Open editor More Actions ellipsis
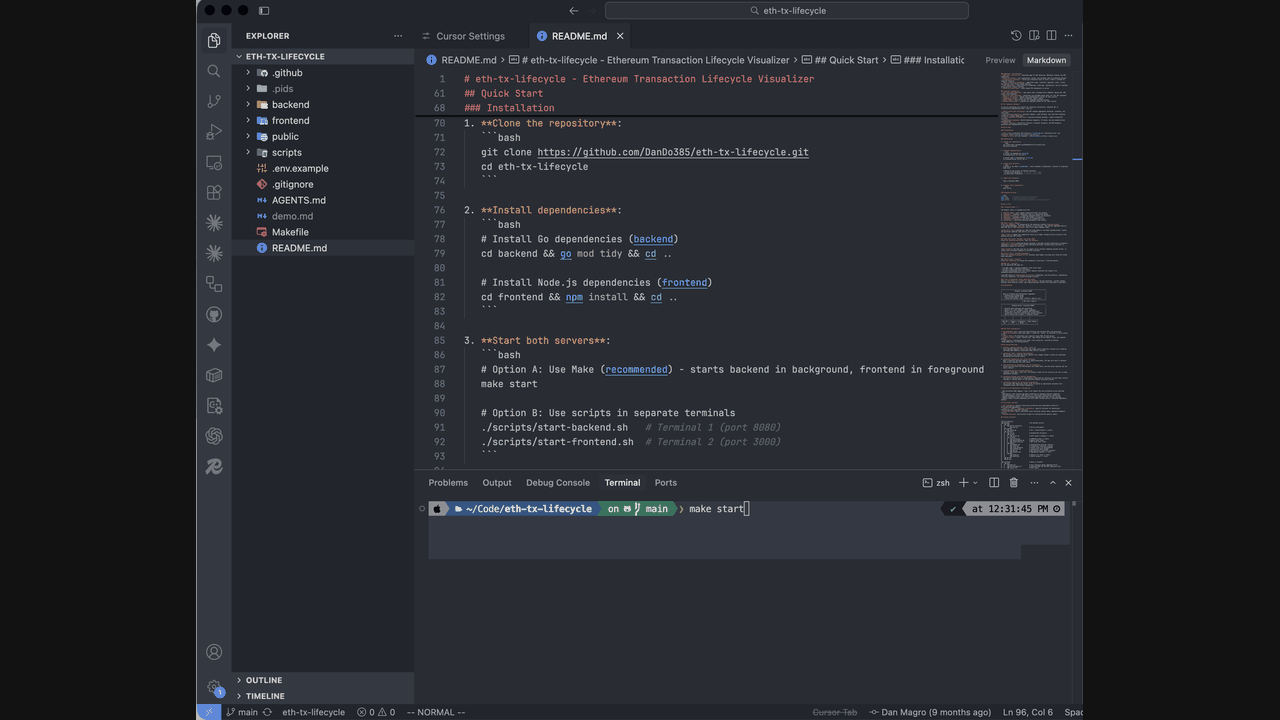1280x720 pixels. click(x=1069, y=35)
